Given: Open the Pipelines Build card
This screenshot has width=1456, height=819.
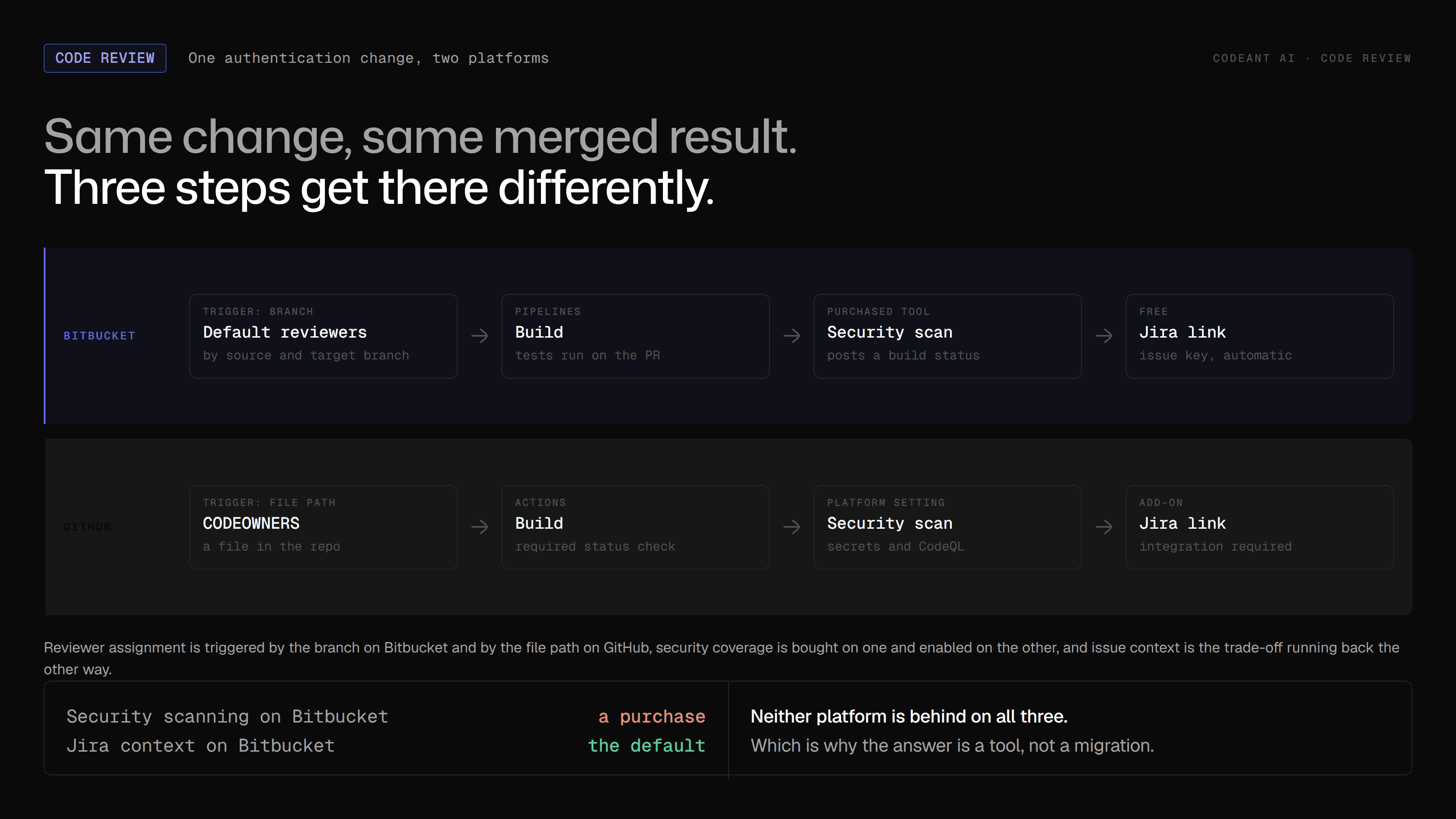Looking at the screenshot, I should click(635, 336).
